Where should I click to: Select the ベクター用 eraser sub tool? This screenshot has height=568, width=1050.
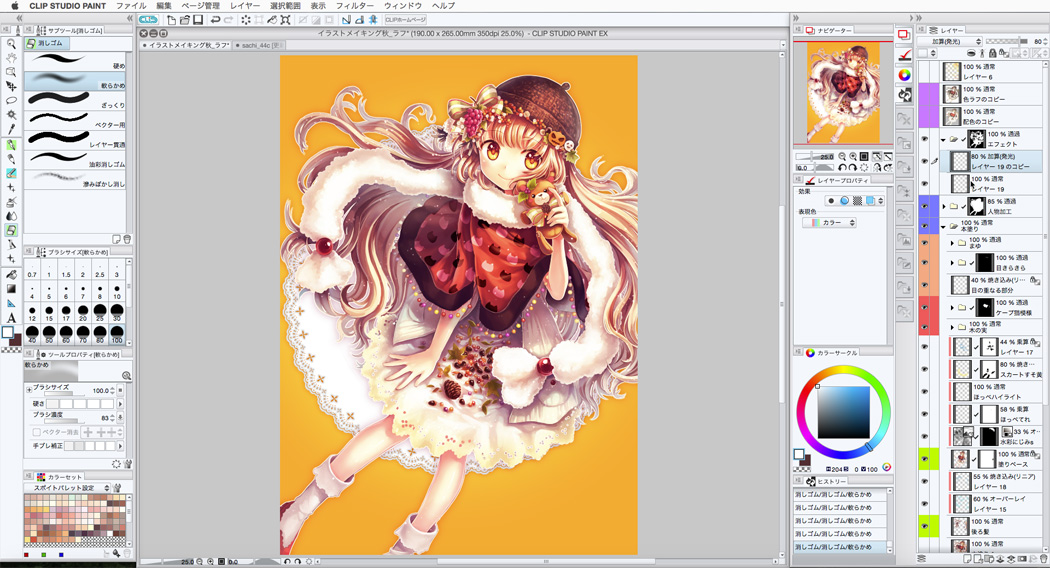pyautogui.click(x=75, y=119)
